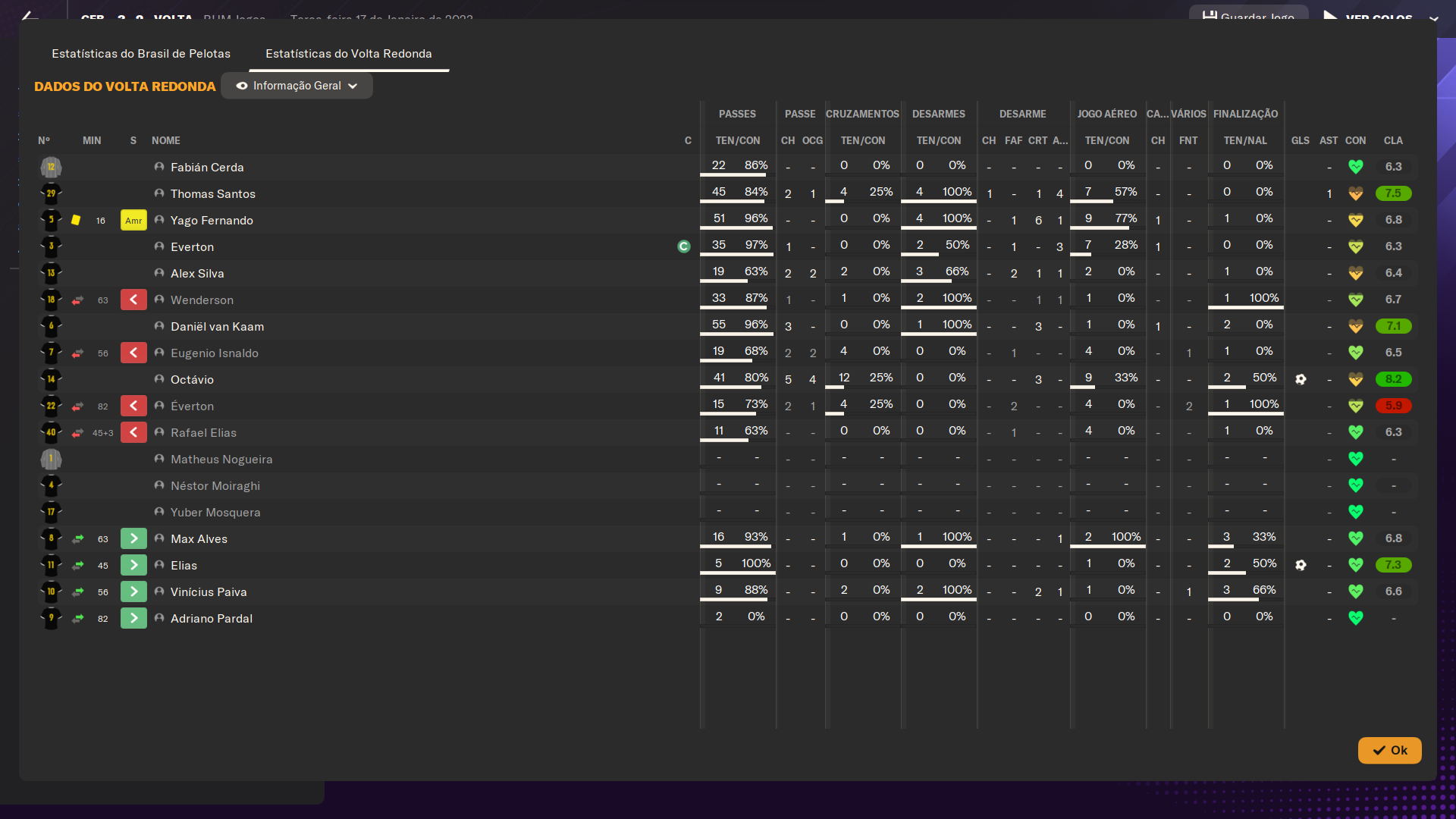Open Yuber Mosquera player profile
This screenshot has height=819, width=1456.
point(215,512)
